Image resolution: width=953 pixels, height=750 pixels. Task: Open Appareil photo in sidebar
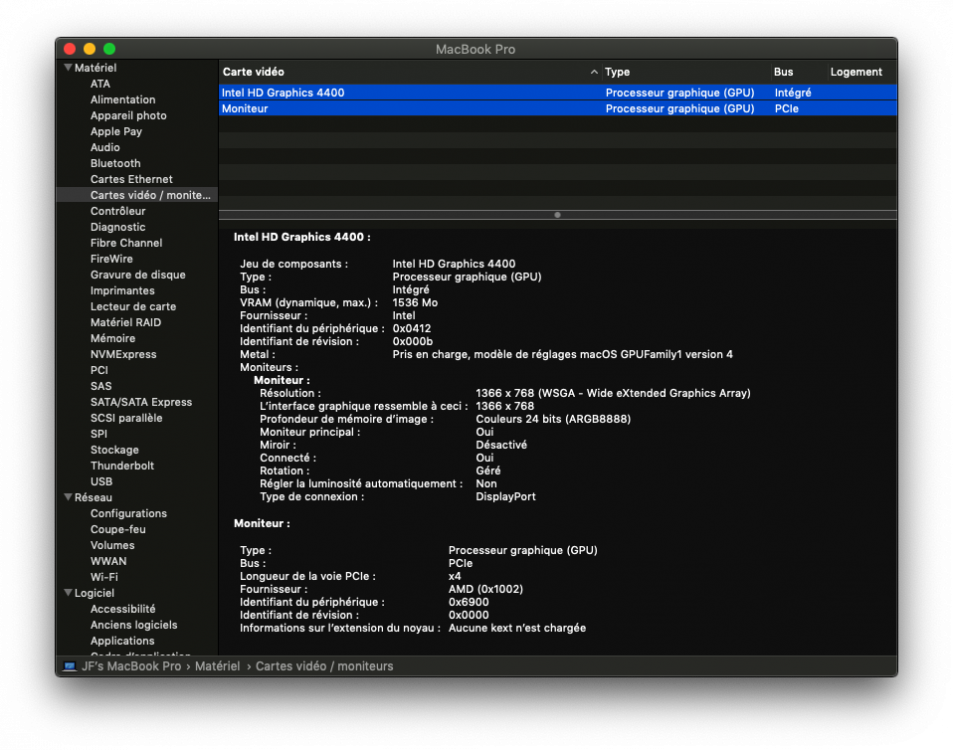point(128,115)
